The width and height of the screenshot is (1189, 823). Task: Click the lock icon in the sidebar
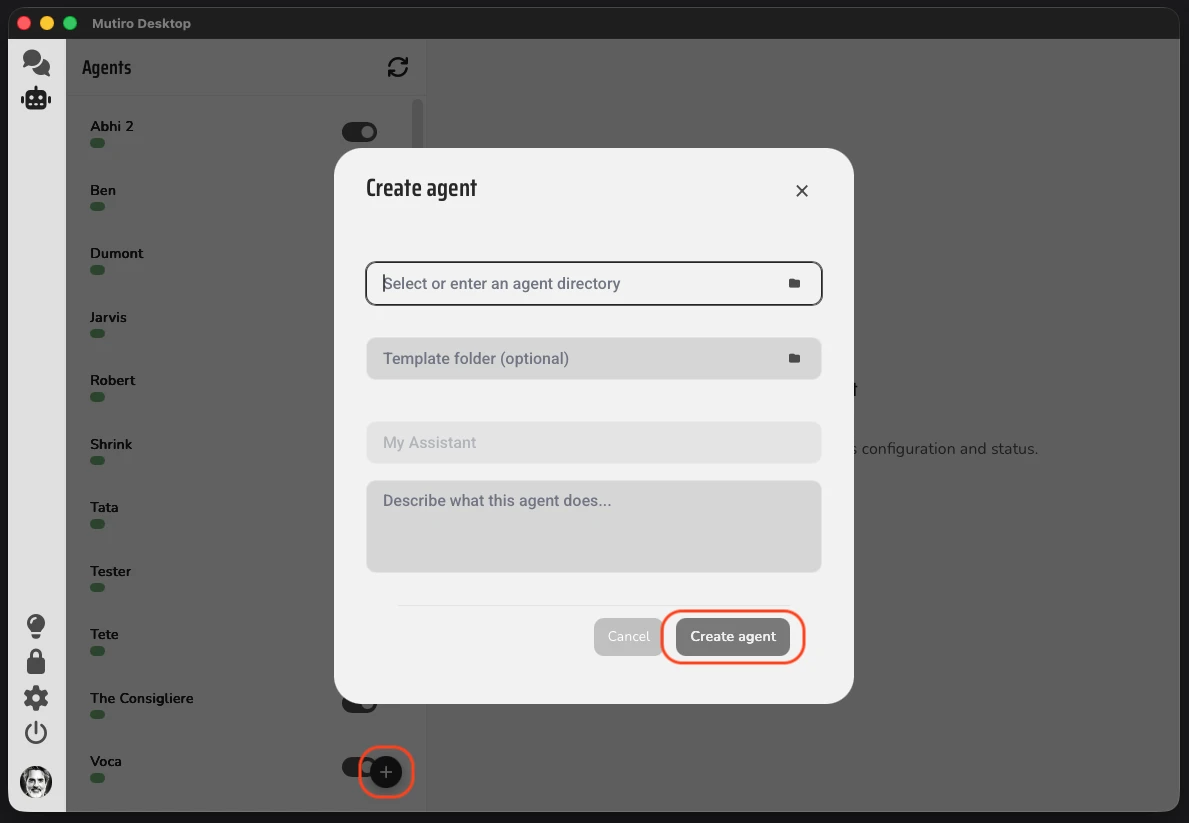(x=36, y=661)
